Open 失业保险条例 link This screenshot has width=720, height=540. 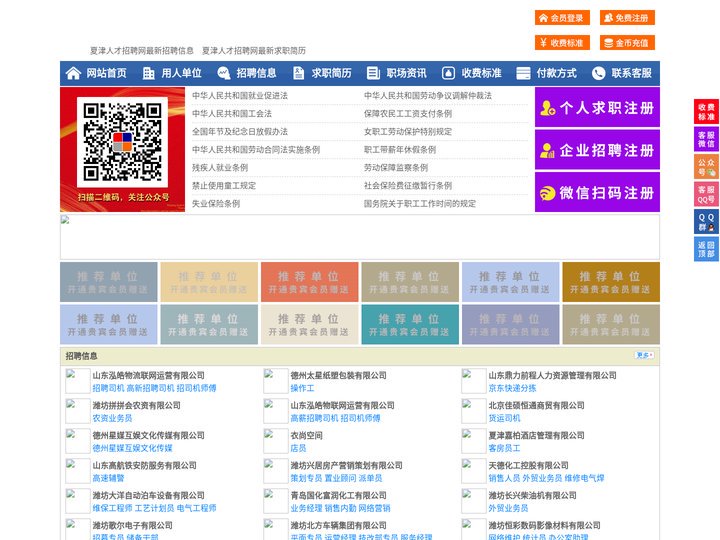point(216,203)
